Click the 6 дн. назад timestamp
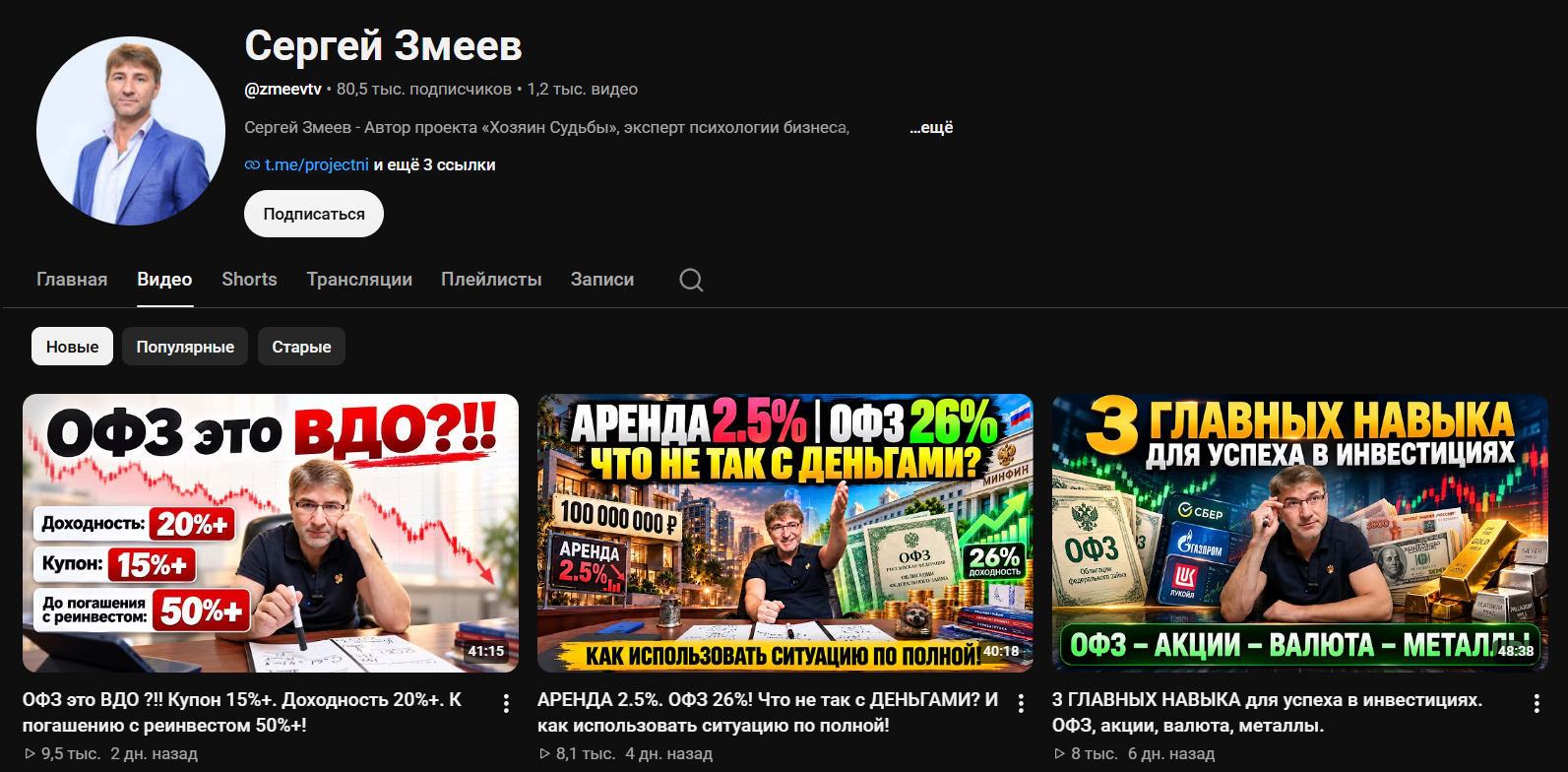This screenshot has width=1568, height=772. tap(1171, 753)
